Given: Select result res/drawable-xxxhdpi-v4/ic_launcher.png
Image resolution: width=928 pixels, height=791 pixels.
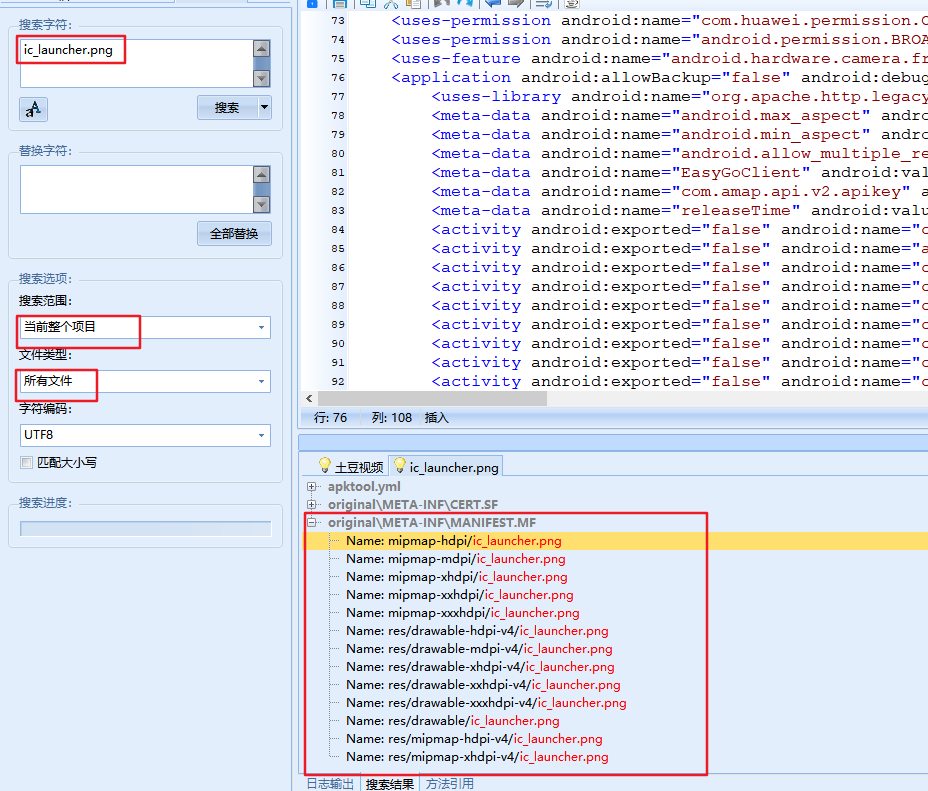Looking at the screenshot, I should point(486,703).
